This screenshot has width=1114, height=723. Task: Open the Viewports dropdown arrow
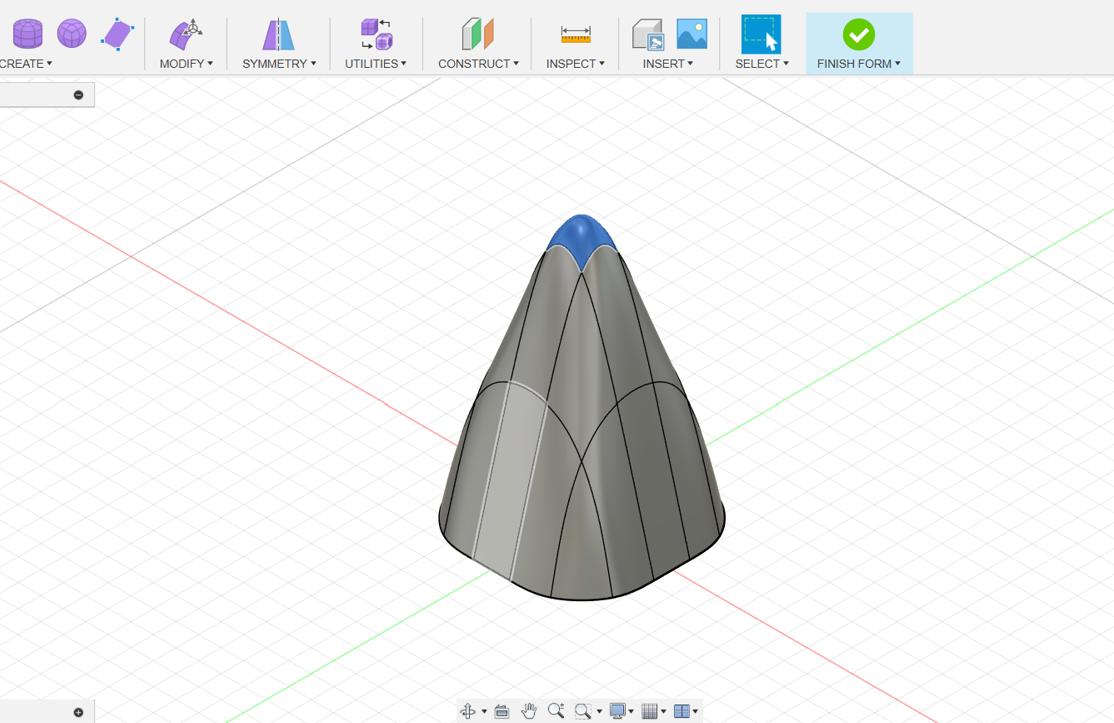[695, 712]
